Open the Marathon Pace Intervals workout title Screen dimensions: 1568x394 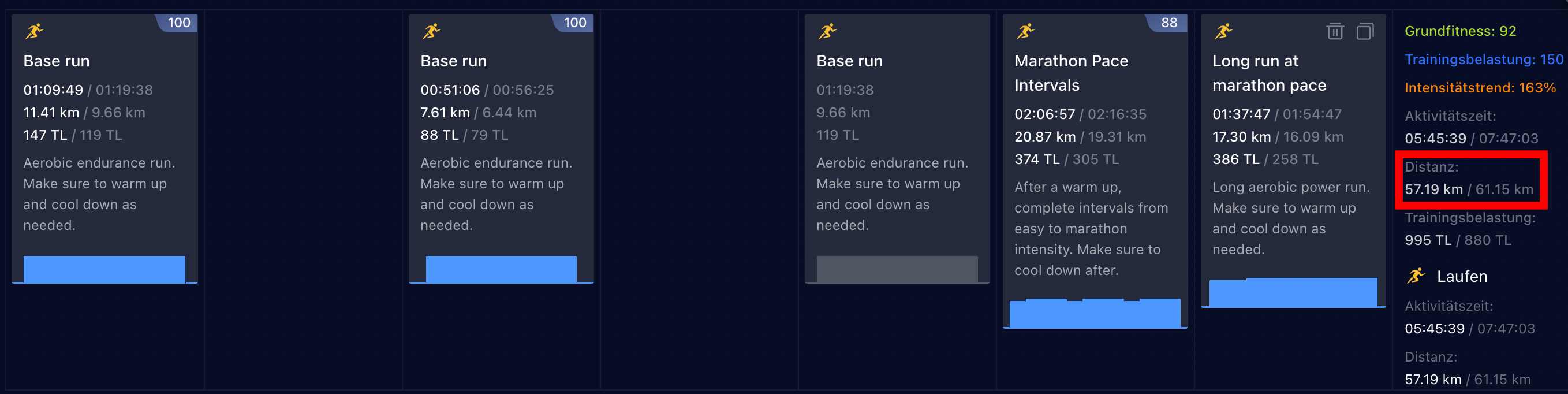click(1071, 73)
